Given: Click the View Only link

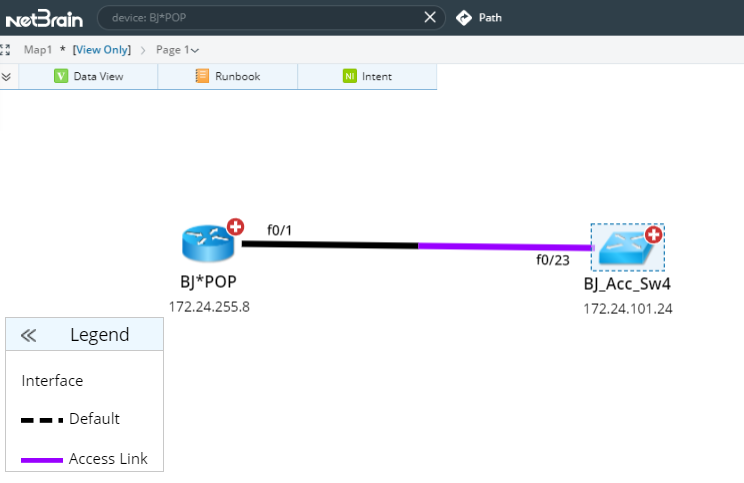Looking at the screenshot, I should 102,50.
